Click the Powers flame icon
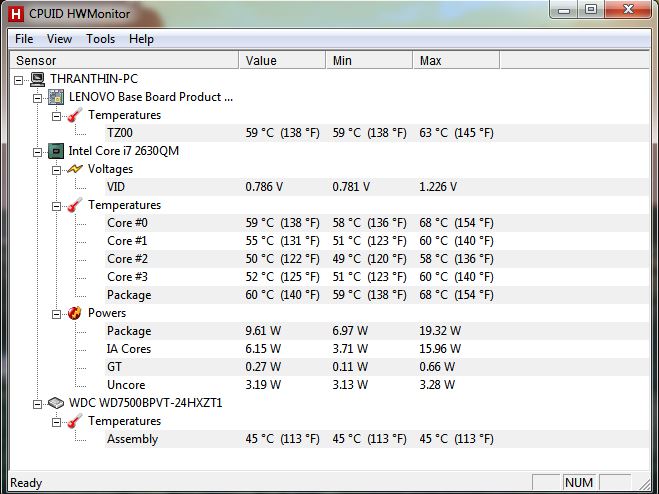This screenshot has width=659, height=494. point(75,313)
